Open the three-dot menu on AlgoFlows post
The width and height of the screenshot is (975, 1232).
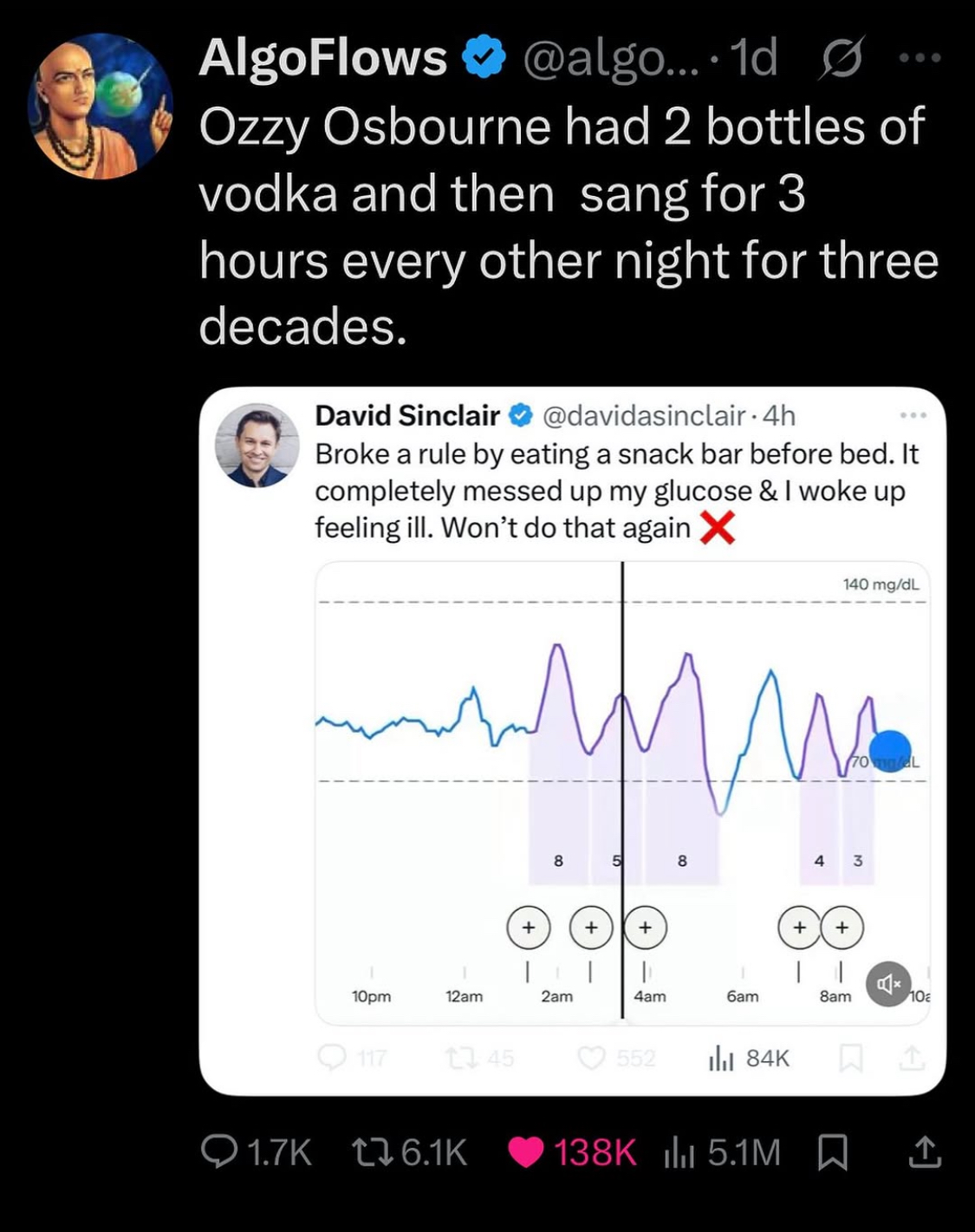[x=920, y=59]
